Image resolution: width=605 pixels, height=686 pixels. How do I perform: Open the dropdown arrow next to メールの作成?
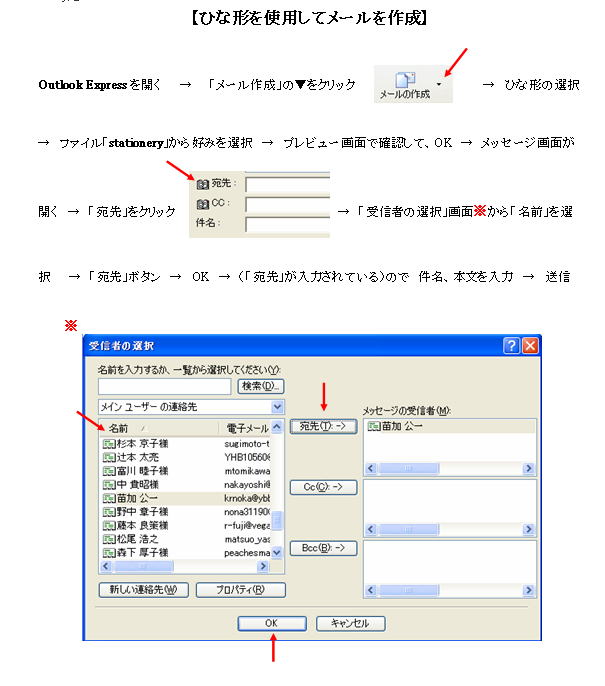(439, 84)
